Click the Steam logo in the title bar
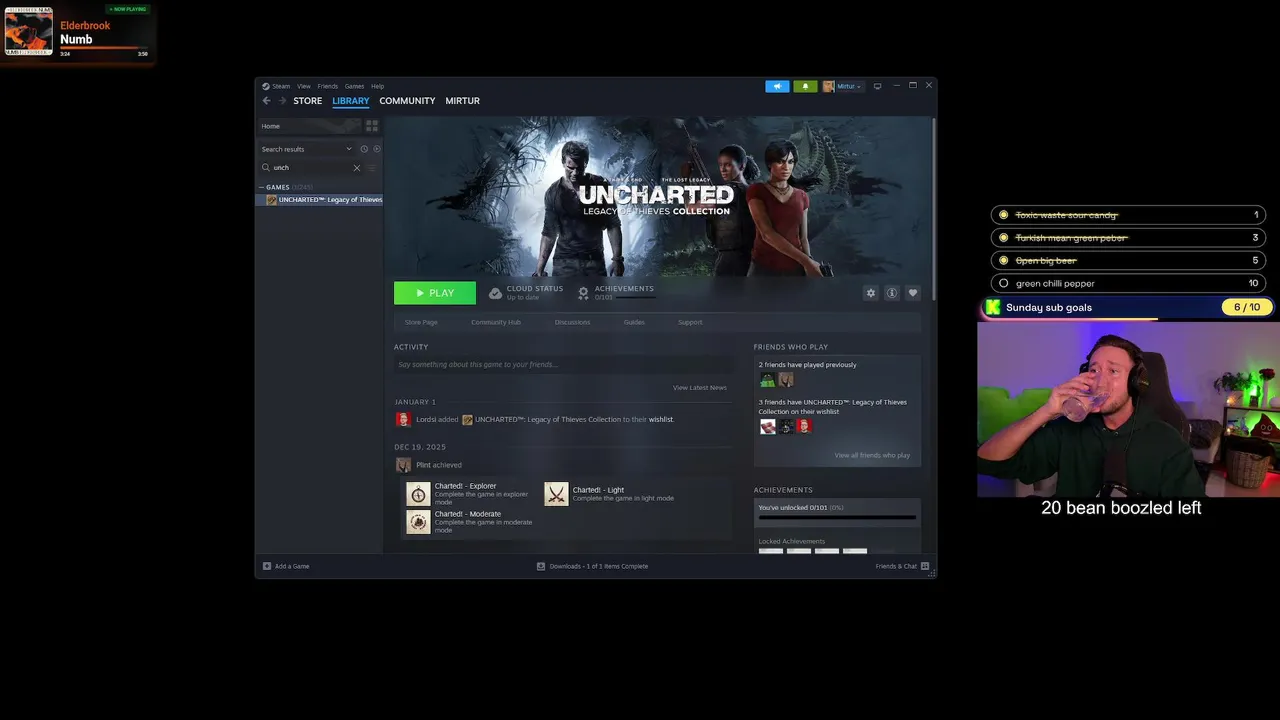Image resolution: width=1280 pixels, height=720 pixels. tap(266, 86)
